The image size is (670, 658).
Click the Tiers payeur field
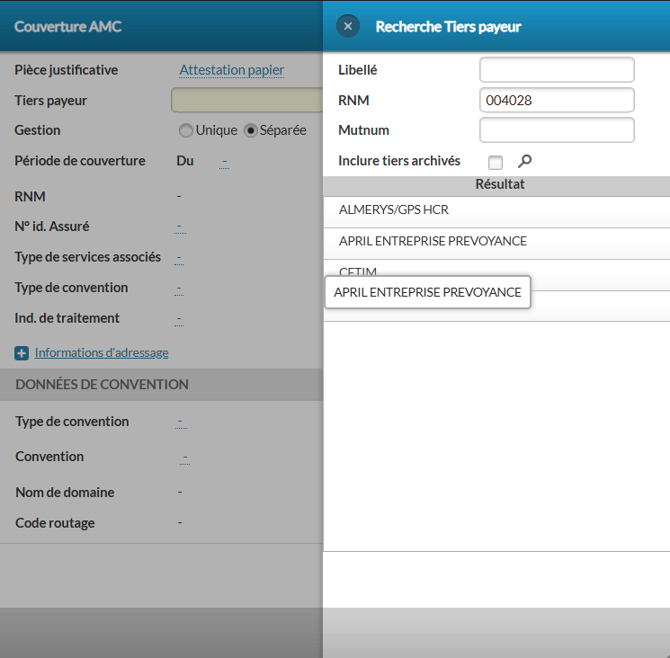click(246, 101)
